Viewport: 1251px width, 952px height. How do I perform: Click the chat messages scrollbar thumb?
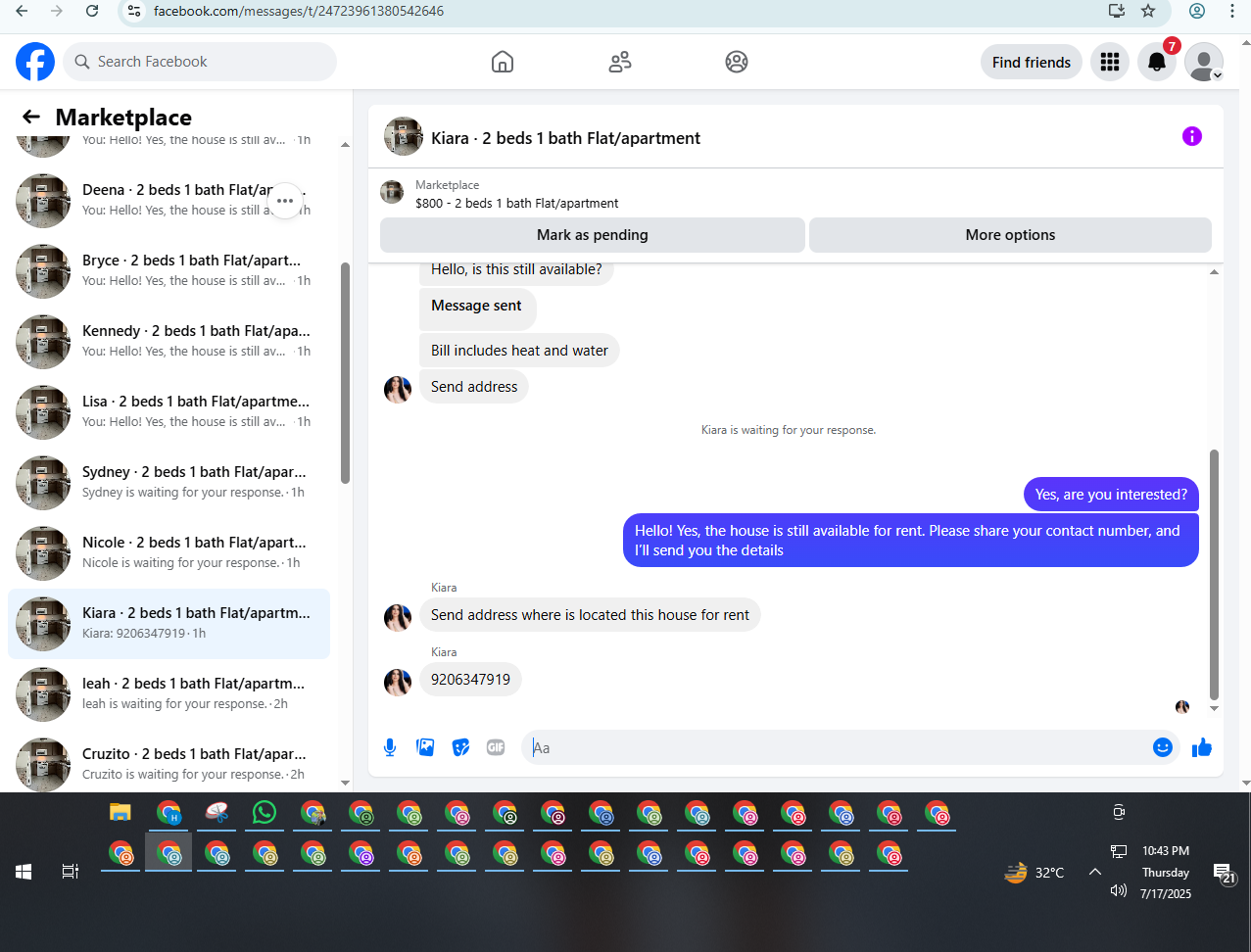(x=1215, y=575)
